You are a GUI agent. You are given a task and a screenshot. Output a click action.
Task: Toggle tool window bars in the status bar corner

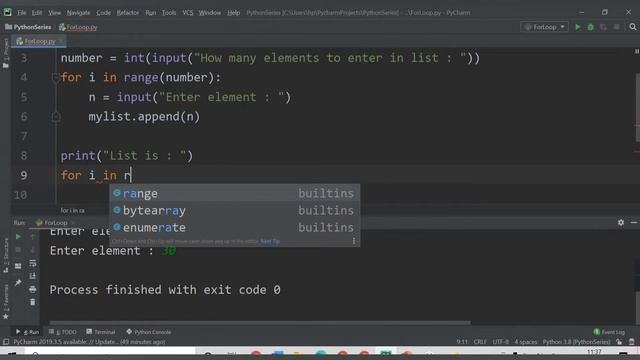(6, 342)
